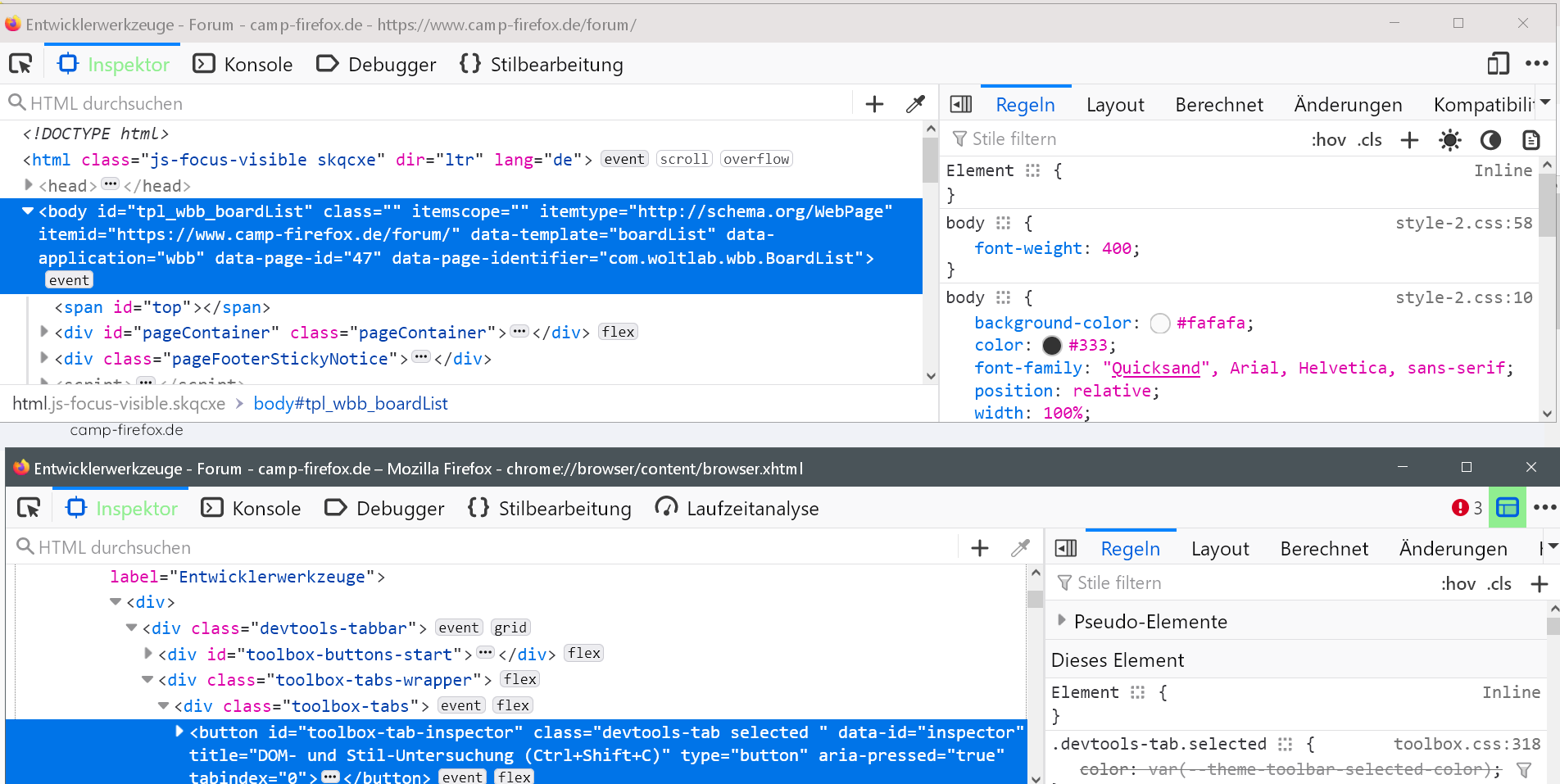Toggle :hov pseudo-class panel in top rules
The image size is (1560, 784).
1328,140
